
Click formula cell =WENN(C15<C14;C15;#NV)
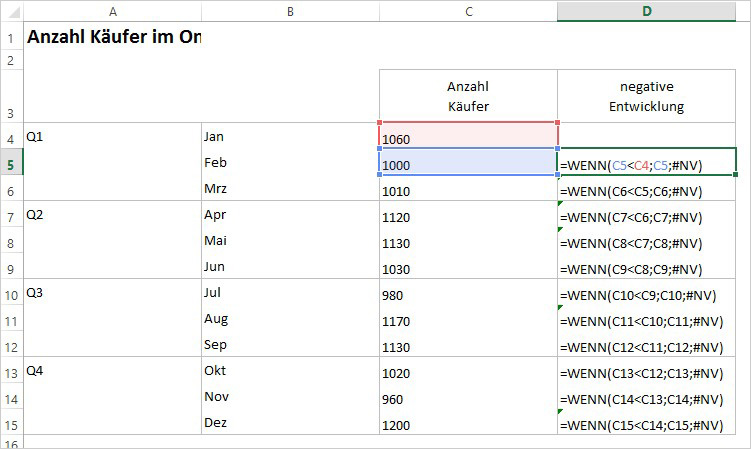[647, 422]
